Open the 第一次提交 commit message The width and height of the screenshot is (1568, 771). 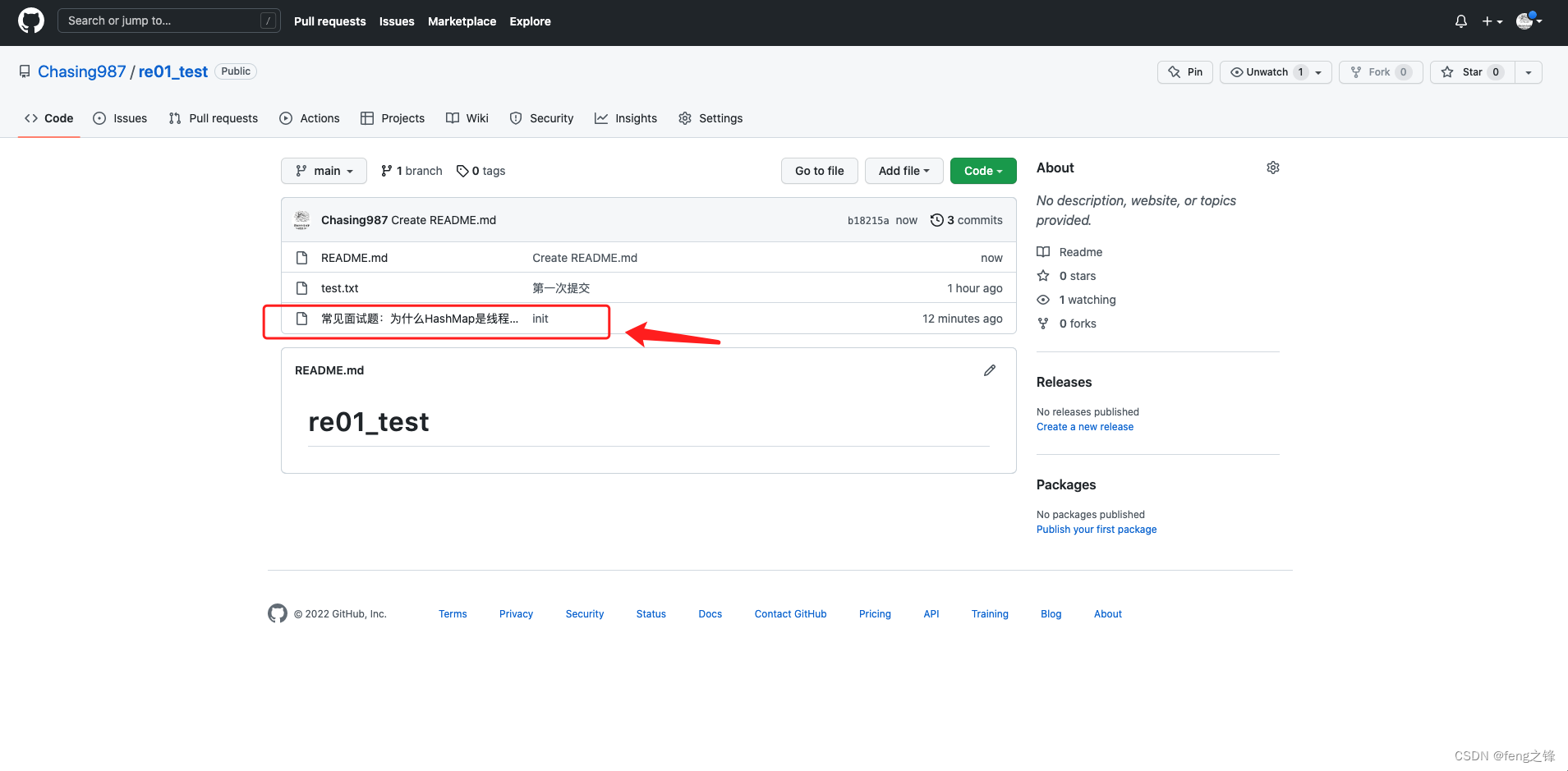(x=561, y=288)
